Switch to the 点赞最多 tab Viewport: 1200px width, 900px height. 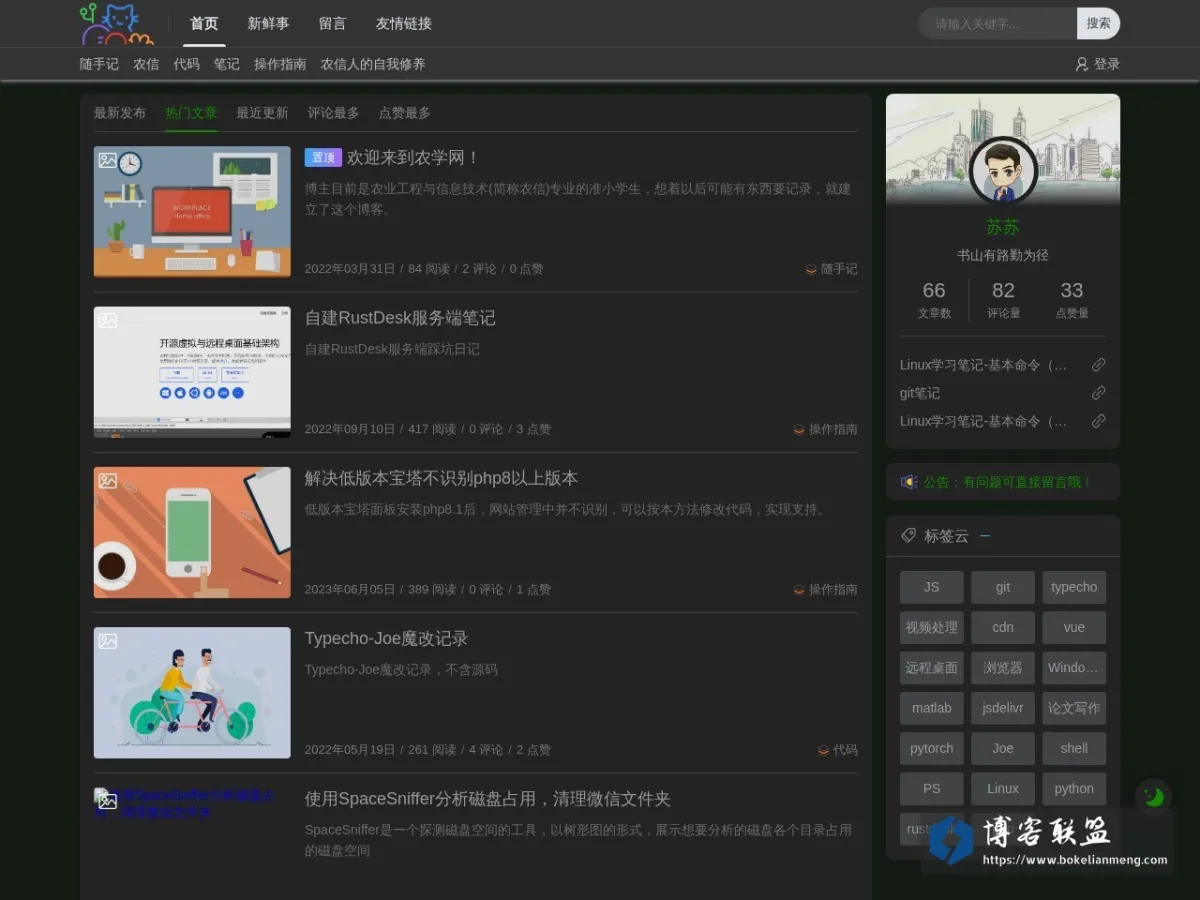tap(404, 113)
